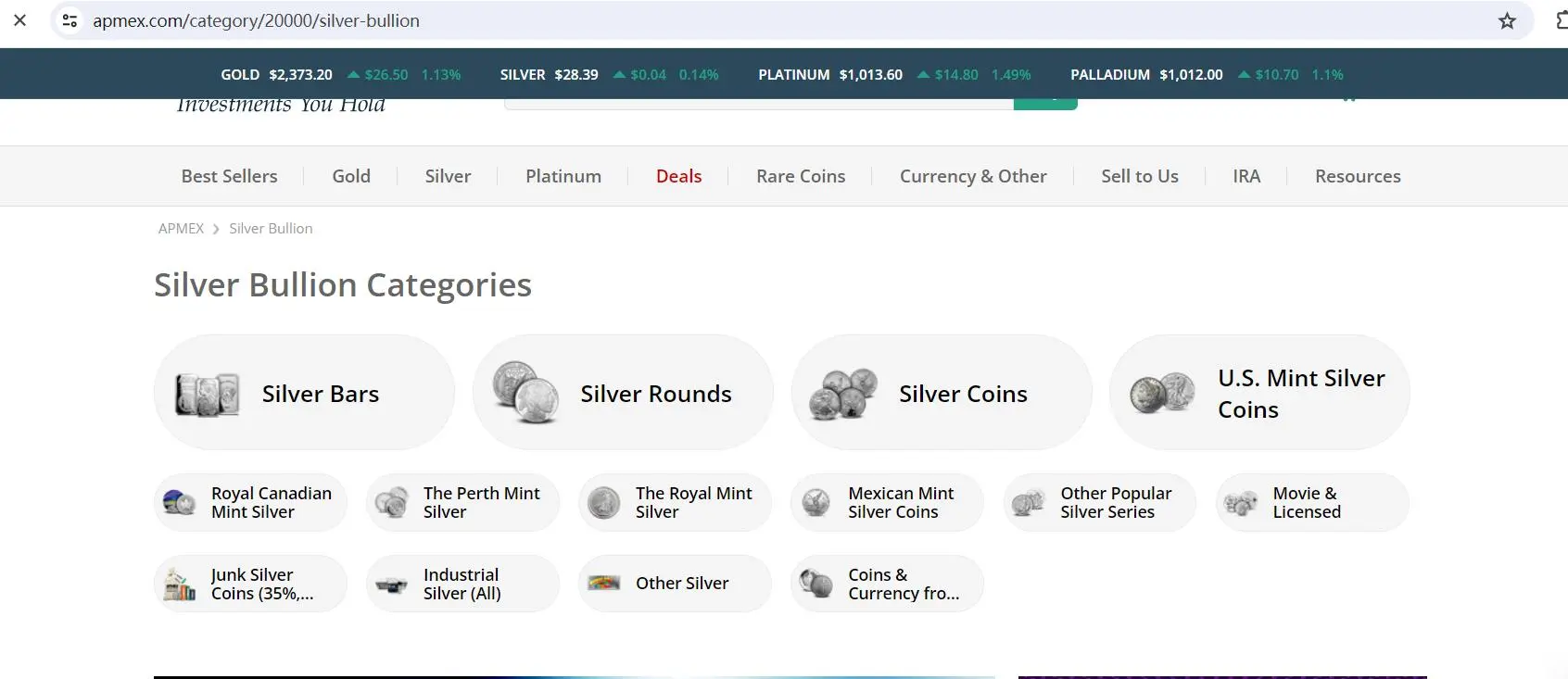
Task: Go to the Deals menu
Action: tap(679, 176)
